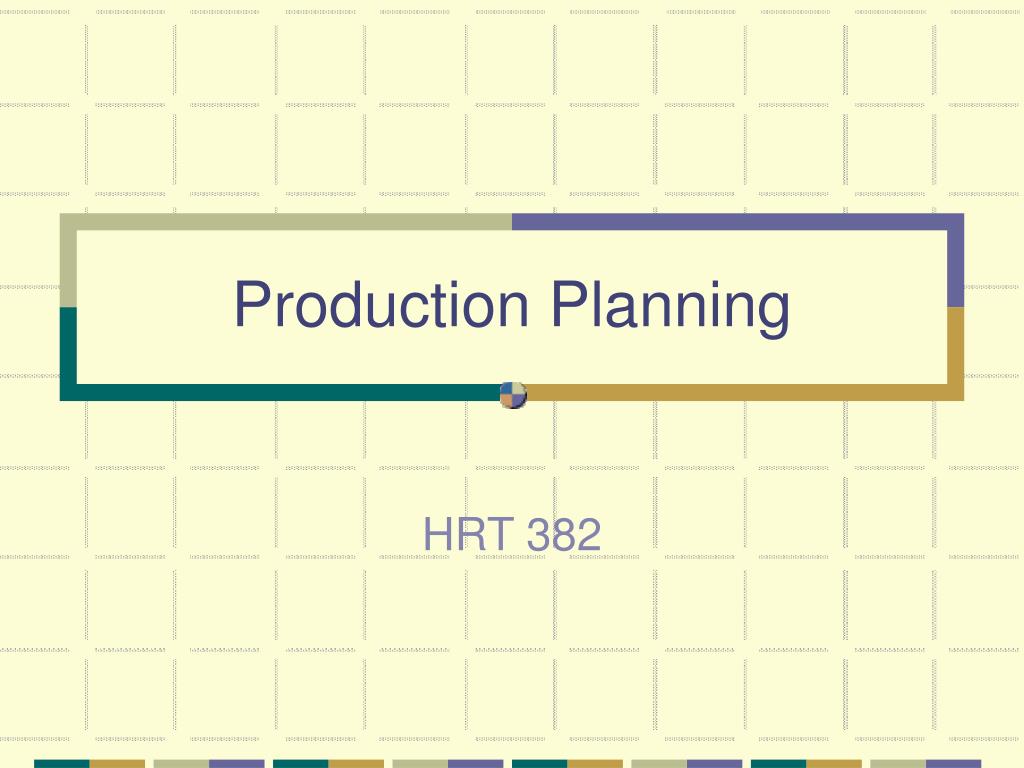This screenshot has height=768, width=1024.
Task: Click the rightmost khaki bar in the bottom strip
Action: (898, 763)
